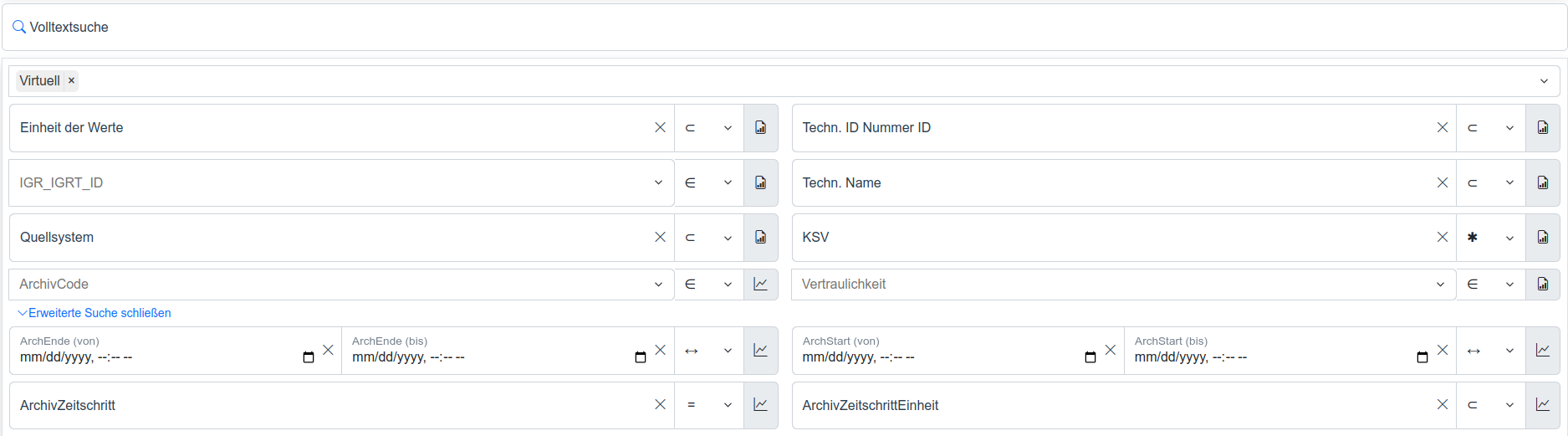Clear the Quellsystem field with its X

click(660, 238)
